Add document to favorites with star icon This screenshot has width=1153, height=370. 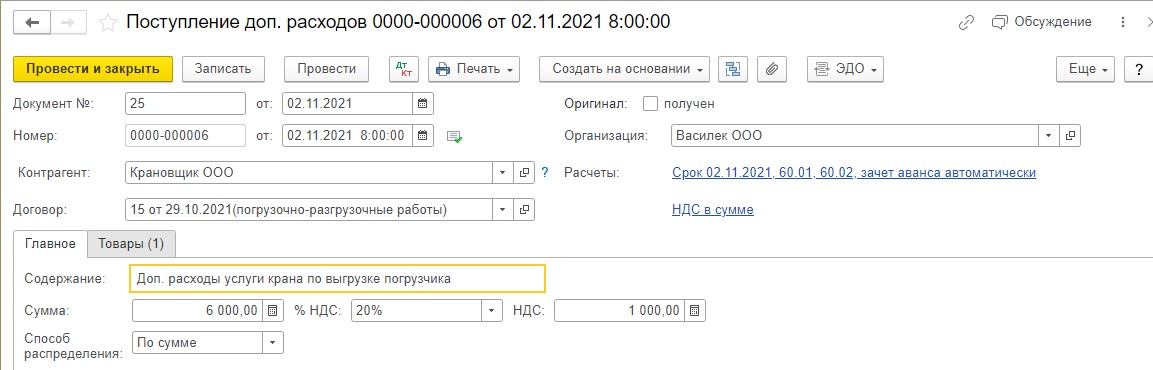coord(108,23)
